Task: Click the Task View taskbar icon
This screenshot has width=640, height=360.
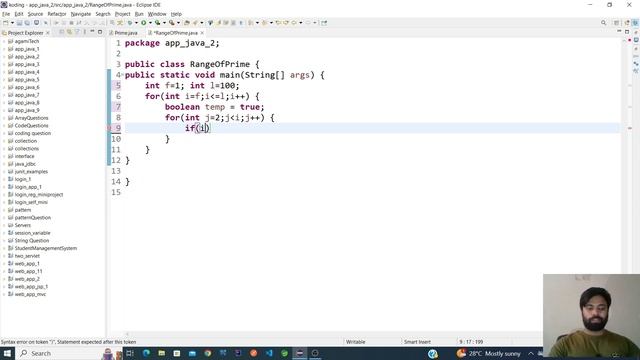Action: point(130,353)
